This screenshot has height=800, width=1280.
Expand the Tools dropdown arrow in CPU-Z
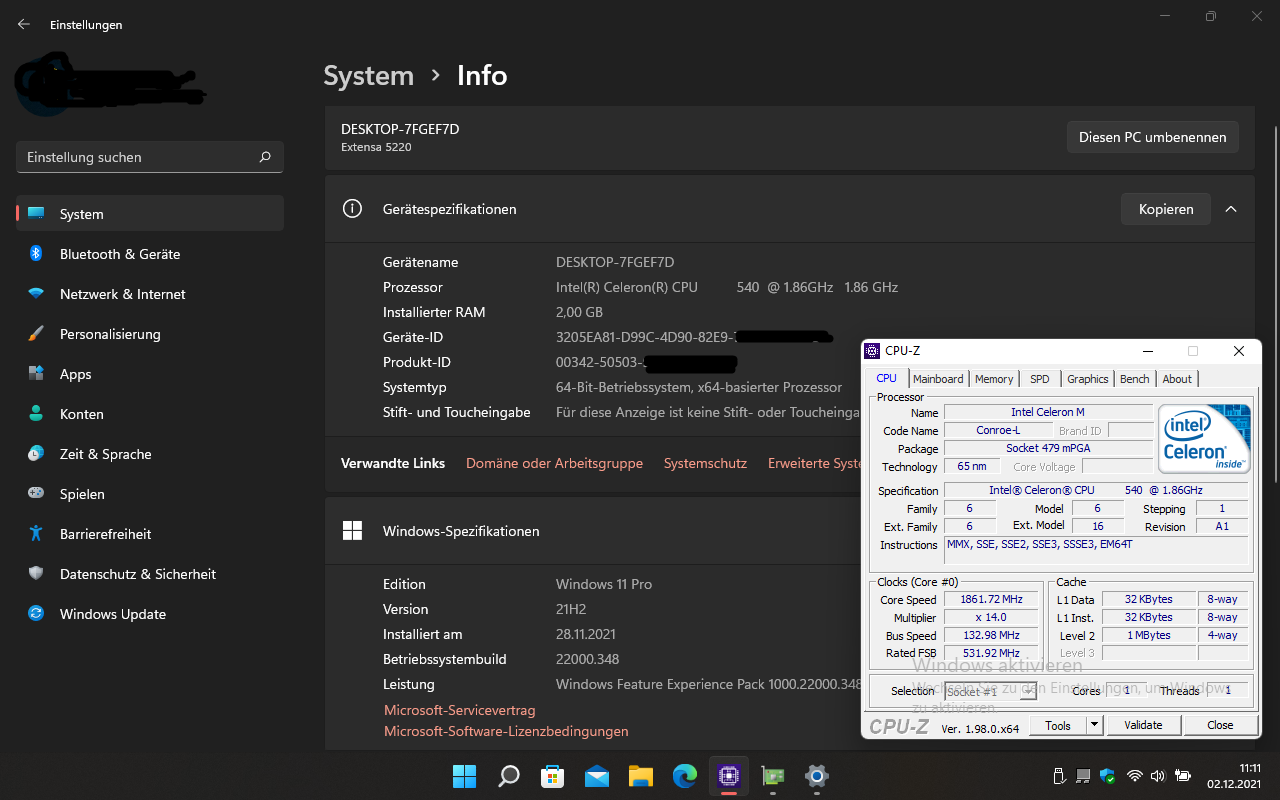click(1095, 724)
